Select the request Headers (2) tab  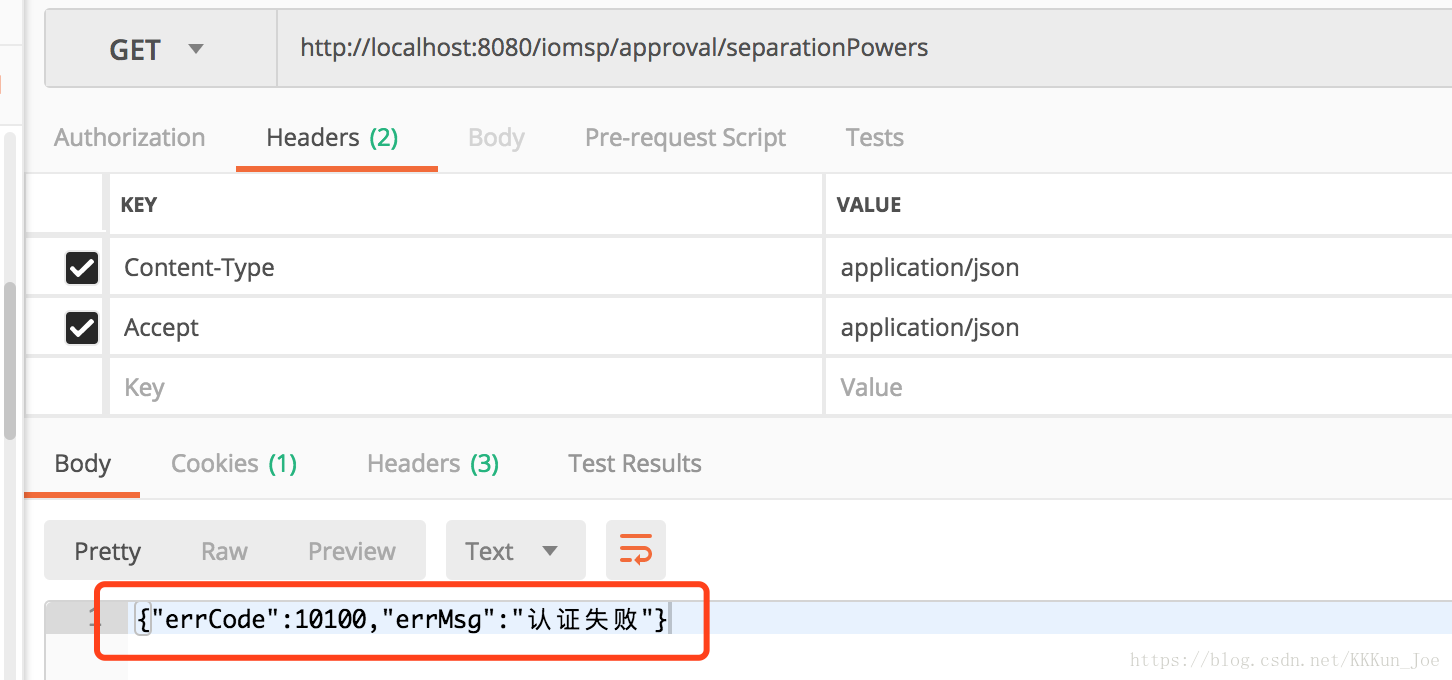click(x=332, y=138)
